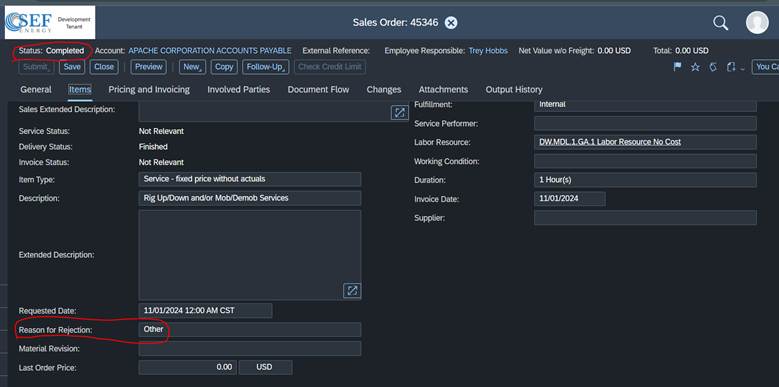The image size is (779, 387).
Task: Open Pricing and Invoicing tab
Action: [149, 89]
